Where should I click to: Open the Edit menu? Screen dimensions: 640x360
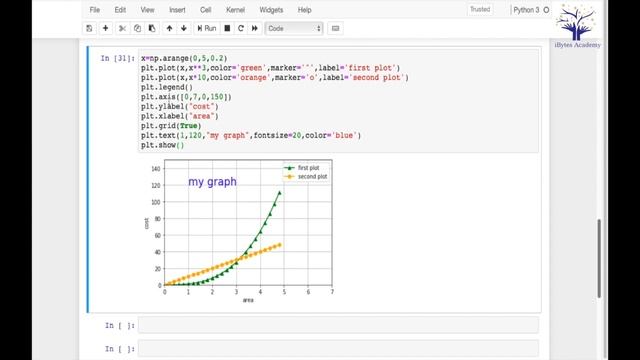pyautogui.click(x=120, y=10)
